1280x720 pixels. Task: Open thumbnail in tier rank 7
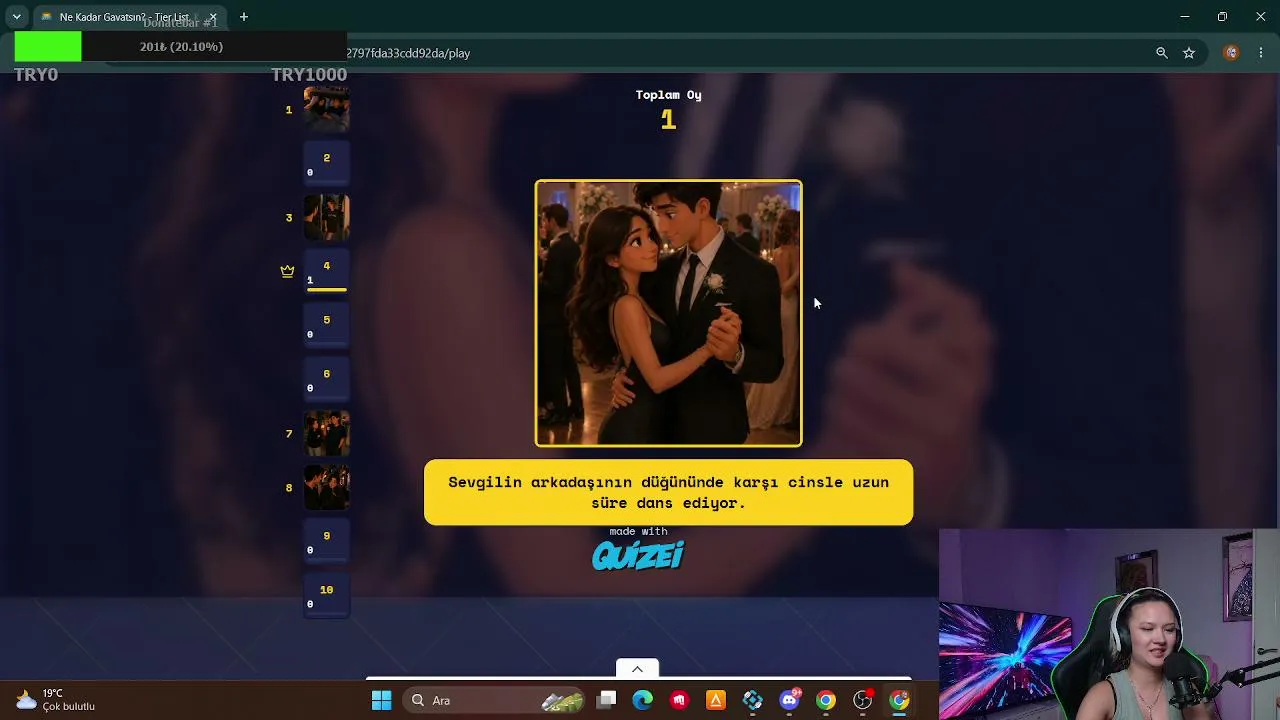click(326, 434)
